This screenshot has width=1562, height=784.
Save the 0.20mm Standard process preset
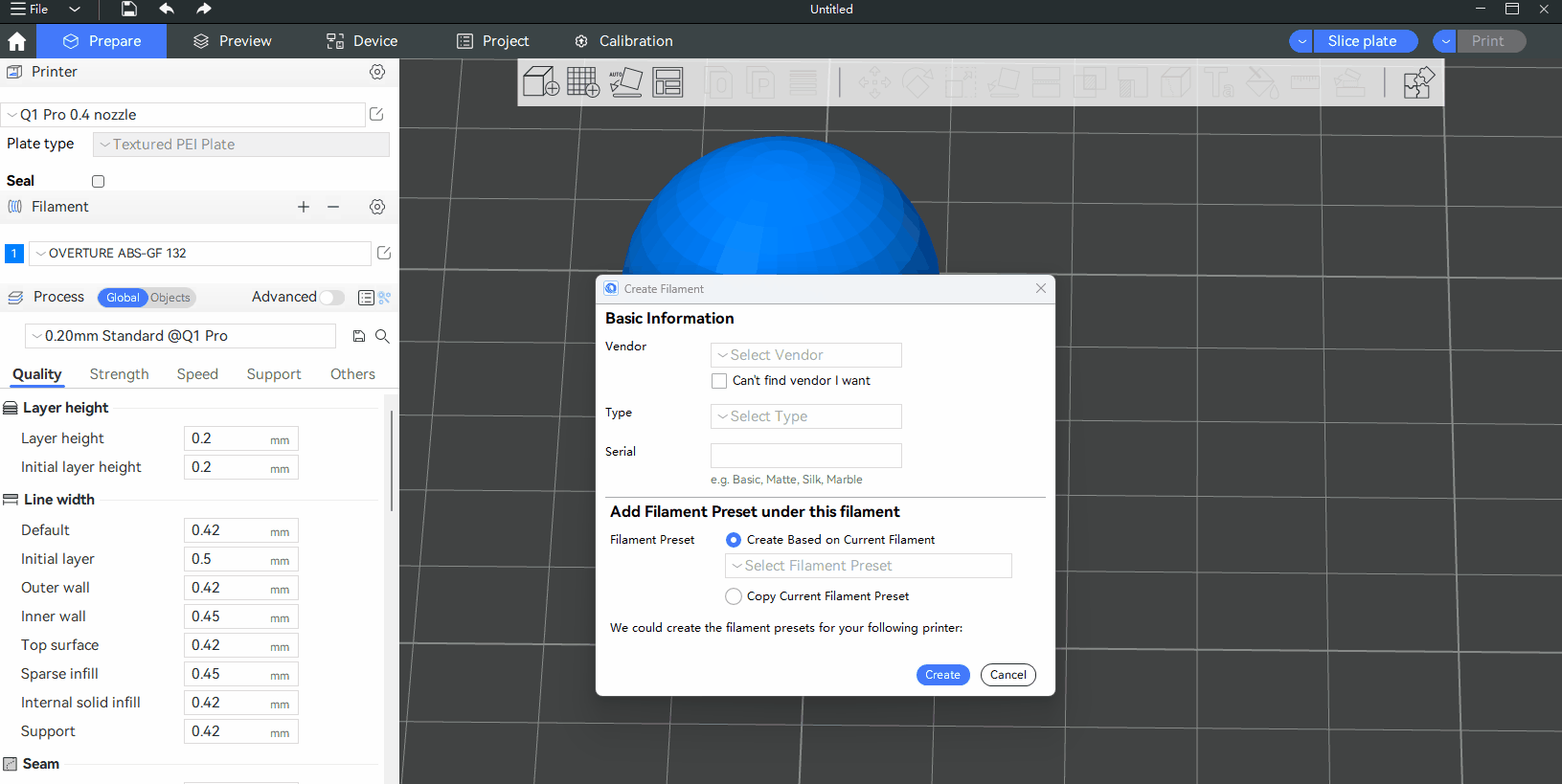pyautogui.click(x=359, y=336)
